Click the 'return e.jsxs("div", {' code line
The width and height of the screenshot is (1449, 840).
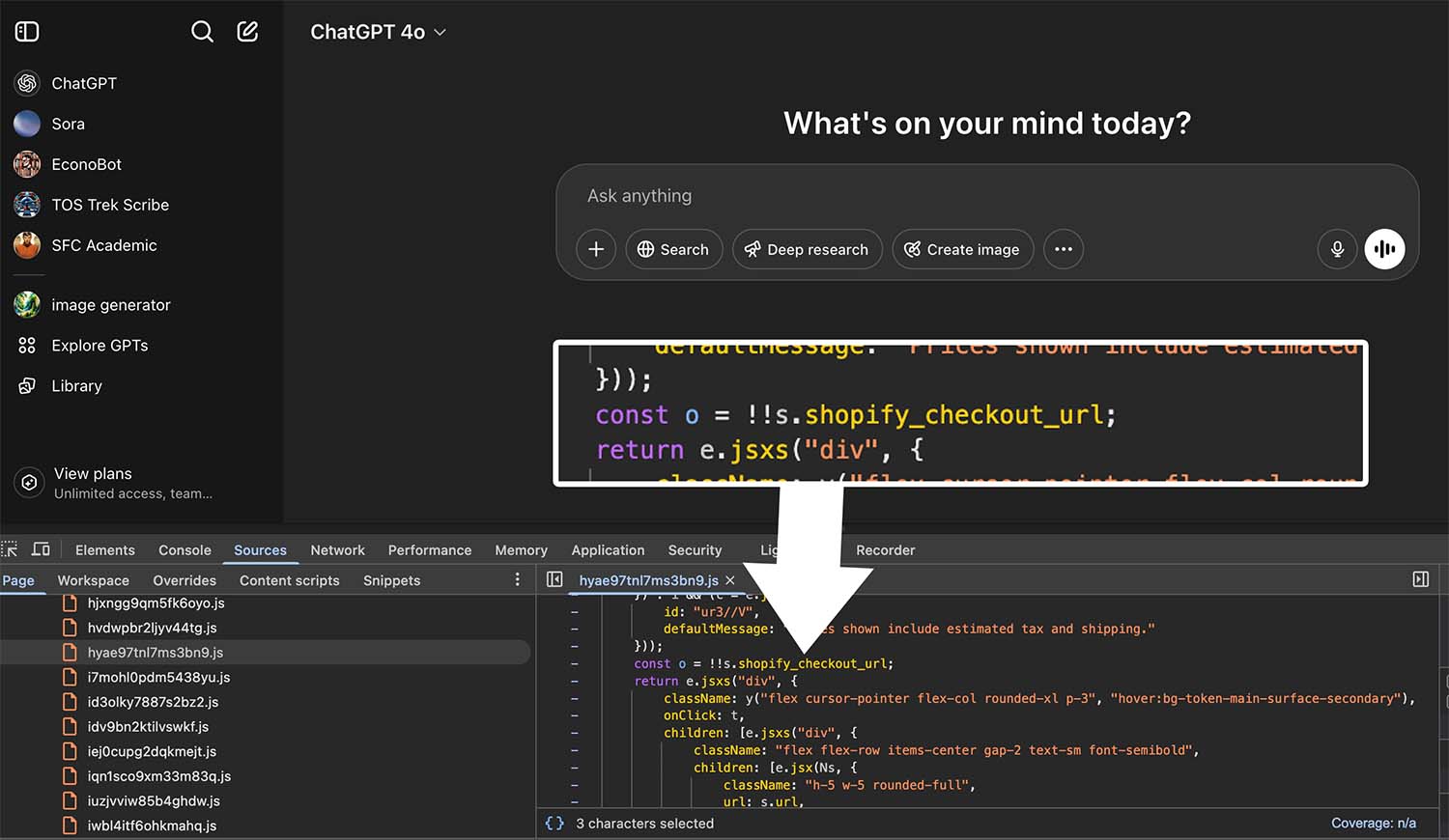716,681
